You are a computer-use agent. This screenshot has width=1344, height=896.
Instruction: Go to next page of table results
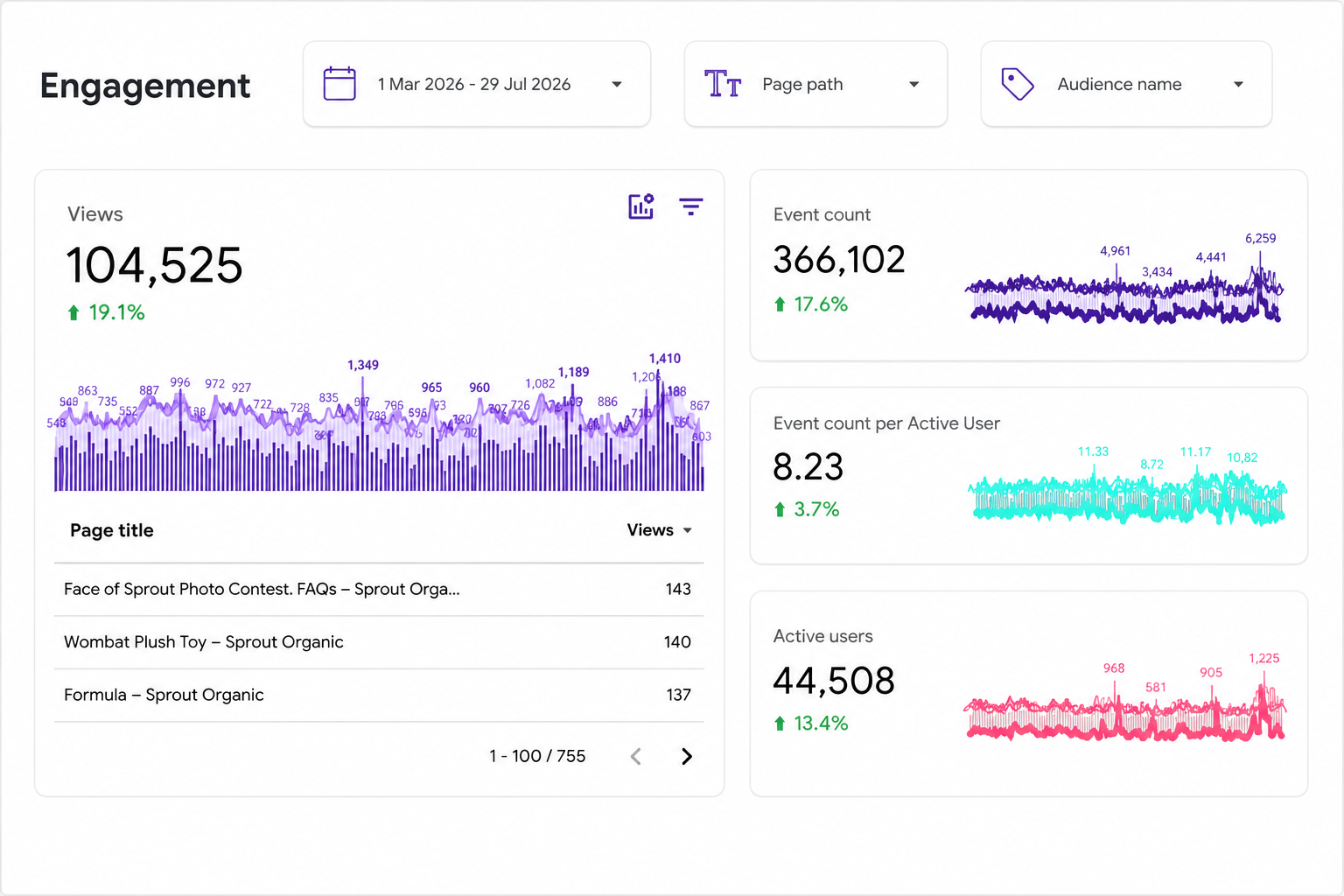coord(687,756)
